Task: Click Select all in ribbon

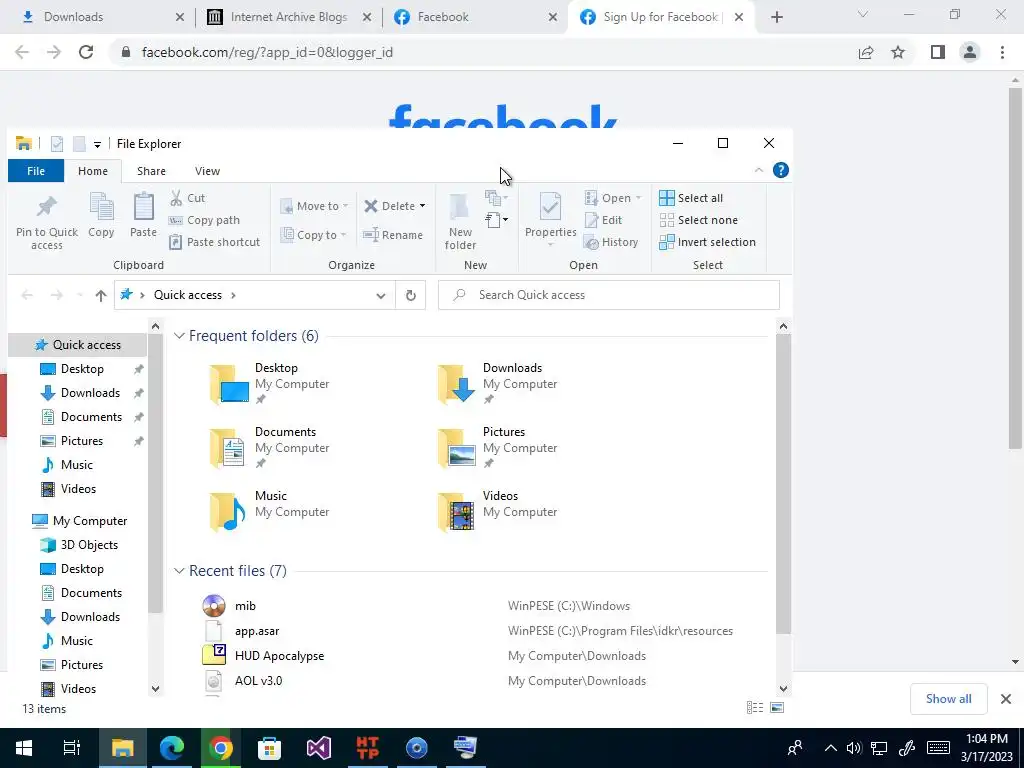Action: pyautogui.click(x=691, y=198)
